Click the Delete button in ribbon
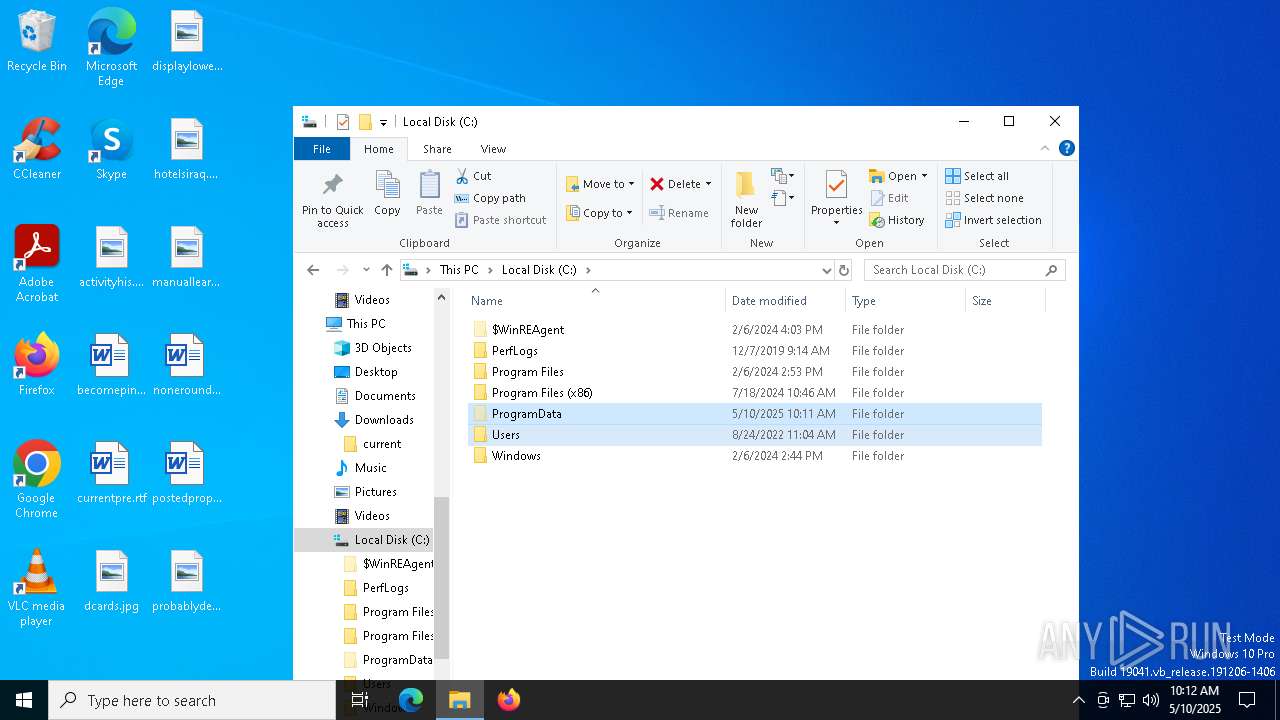Screen dimensions: 1280x720 click(x=676, y=184)
